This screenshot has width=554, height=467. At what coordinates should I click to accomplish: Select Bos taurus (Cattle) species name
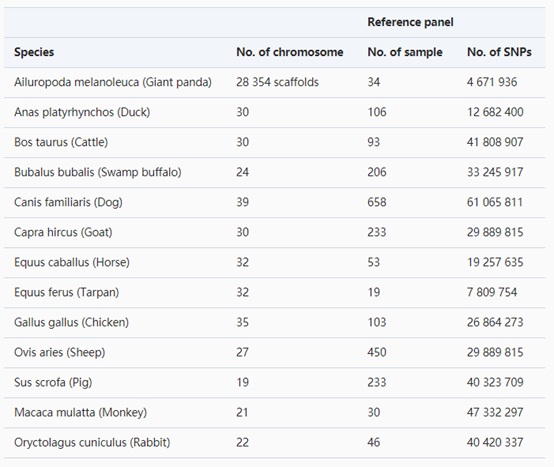tap(61, 142)
